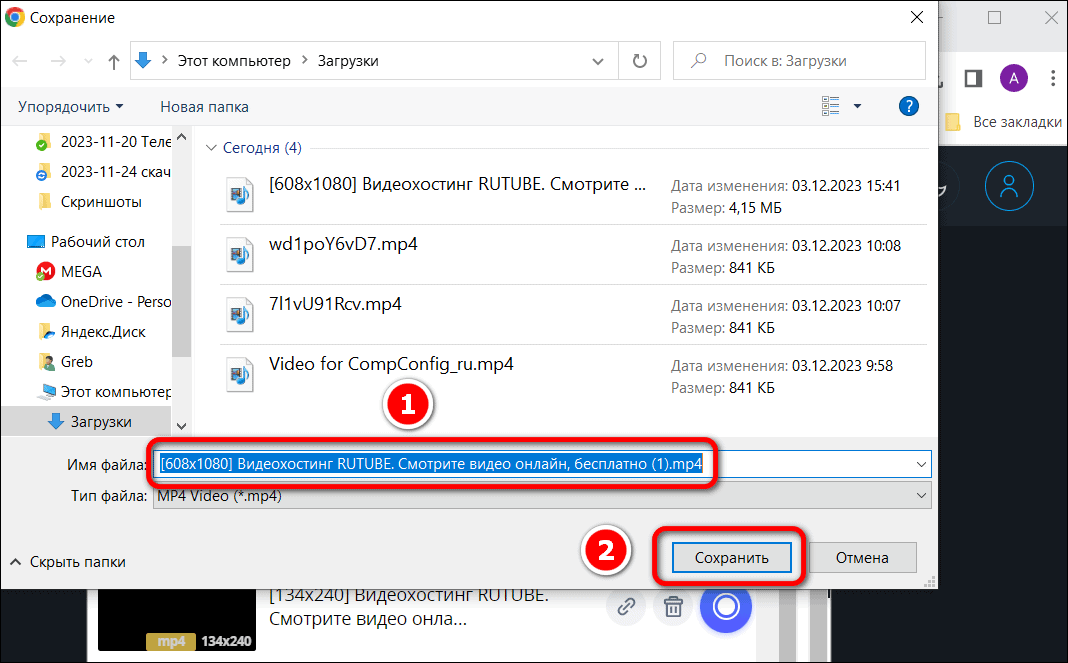This screenshot has width=1068, height=663.
Task: Click the Отмена button
Action: (862, 558)
